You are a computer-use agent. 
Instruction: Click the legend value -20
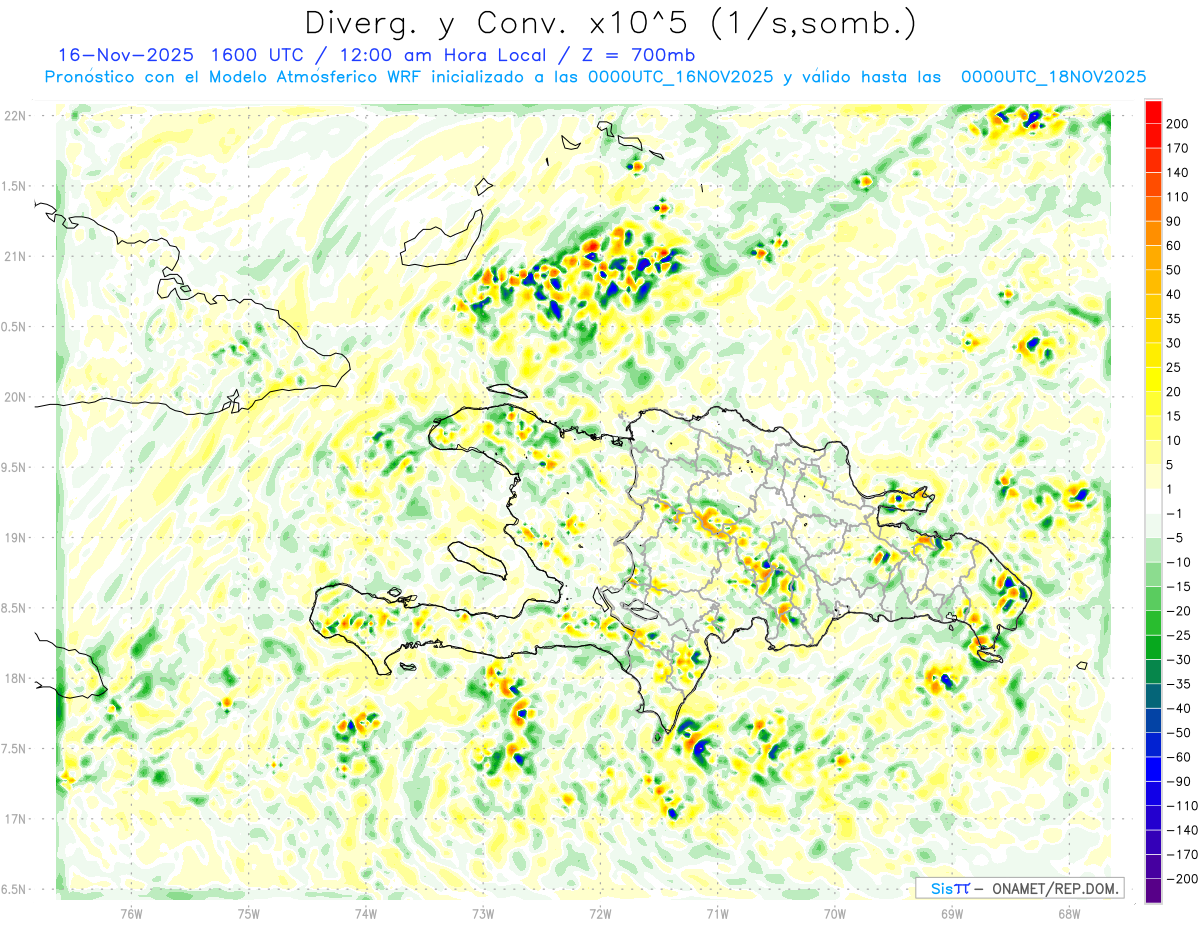pyautogui.click(x=1179, y=611)
